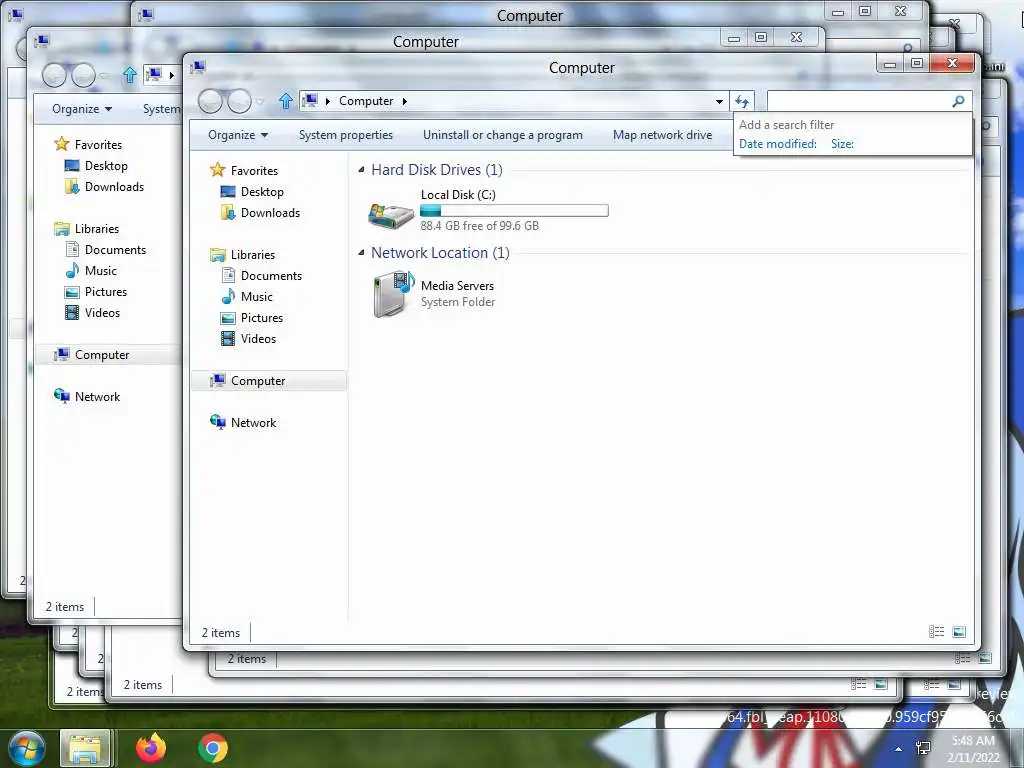Open the Organize dropdown in front window

(238, 135)
